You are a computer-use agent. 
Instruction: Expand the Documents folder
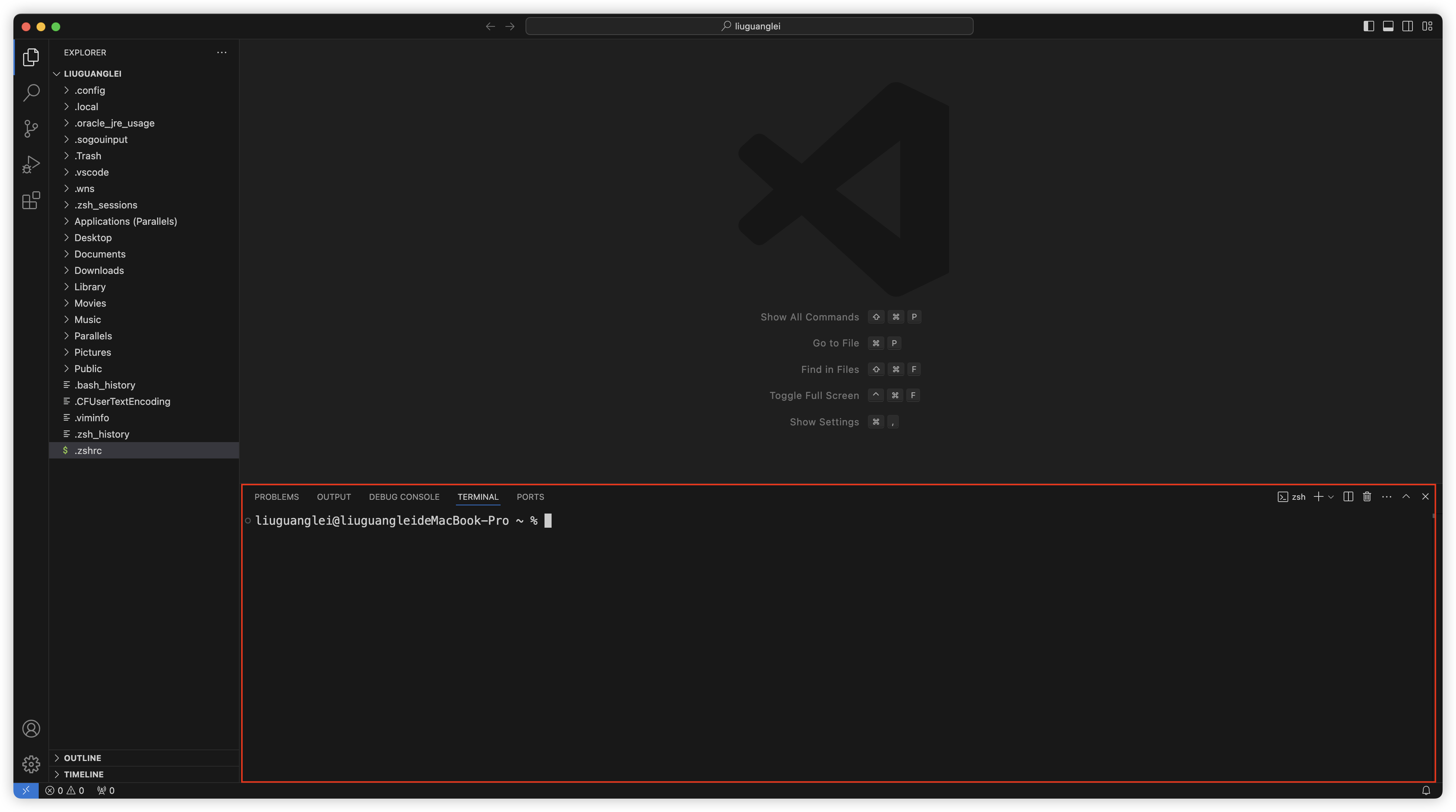click(99, 254)
